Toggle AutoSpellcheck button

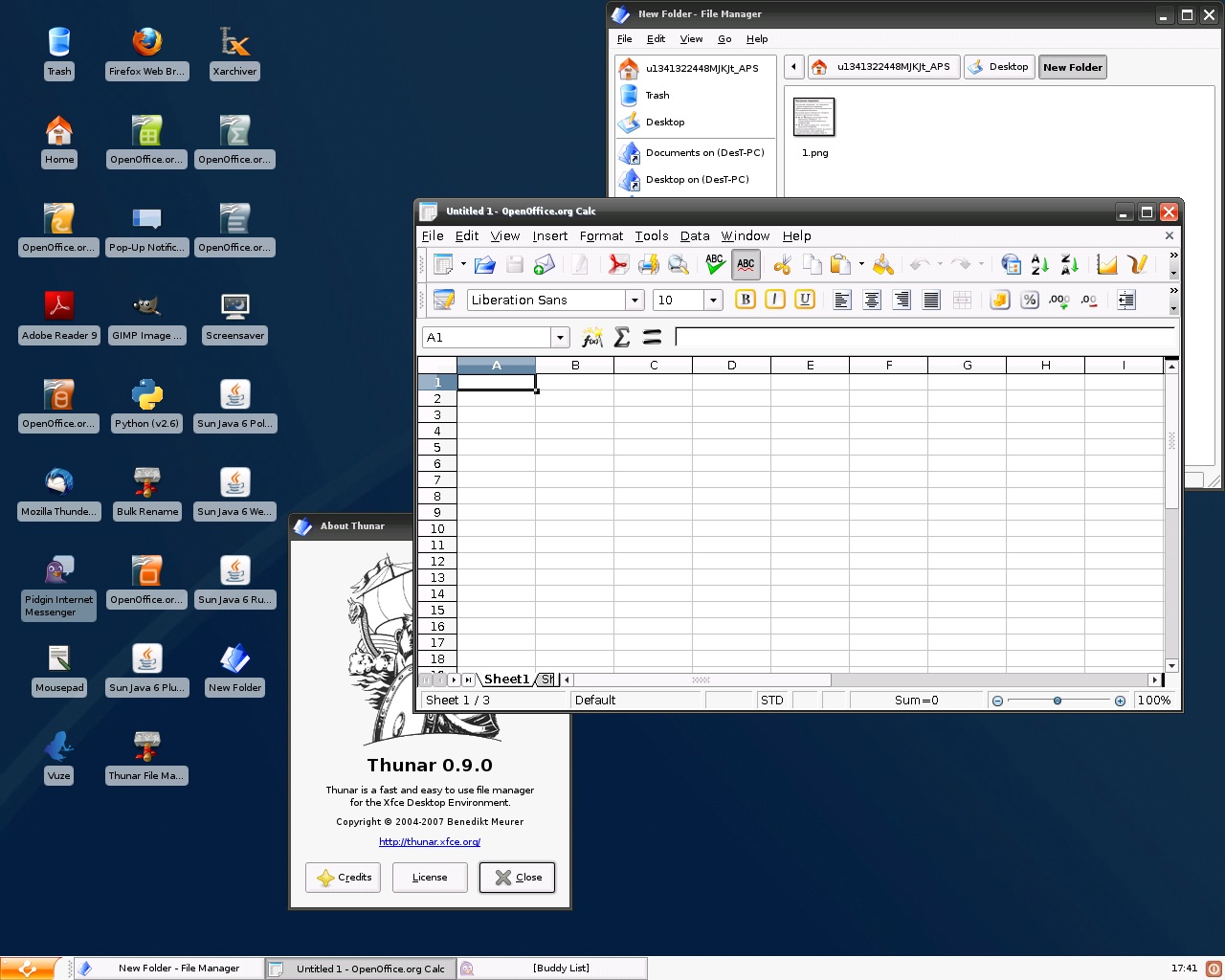[x=746, y=265]
